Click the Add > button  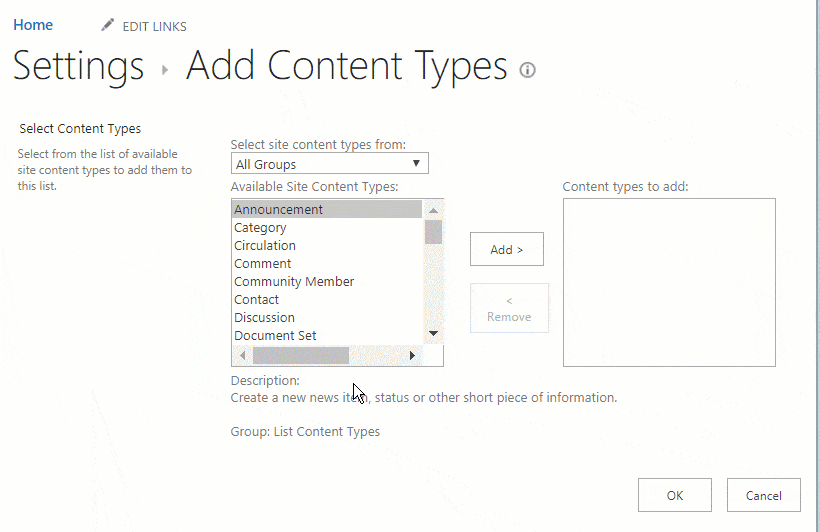[x=507, y=249]
